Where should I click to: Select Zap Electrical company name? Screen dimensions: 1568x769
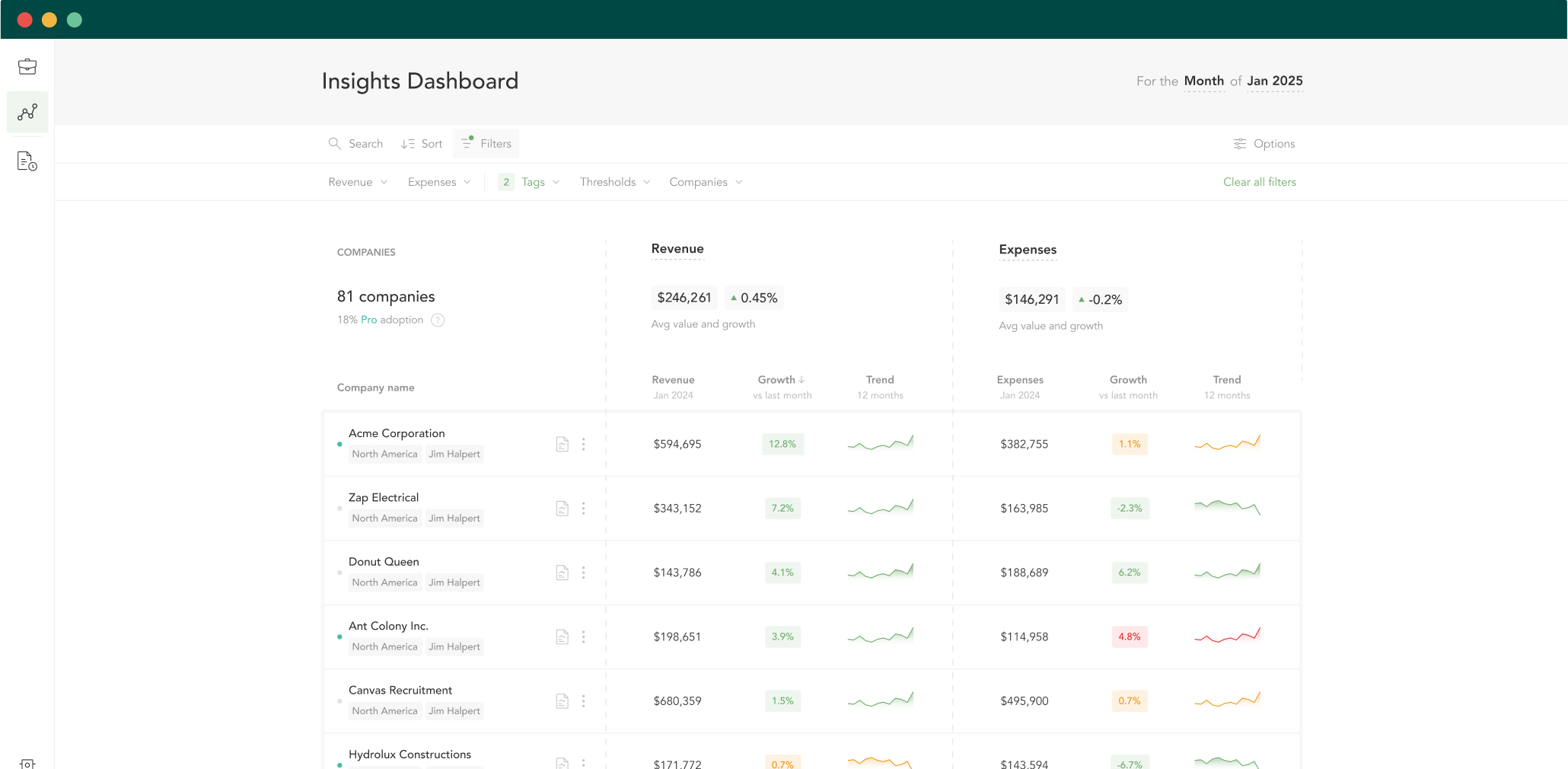click(384, 497)
